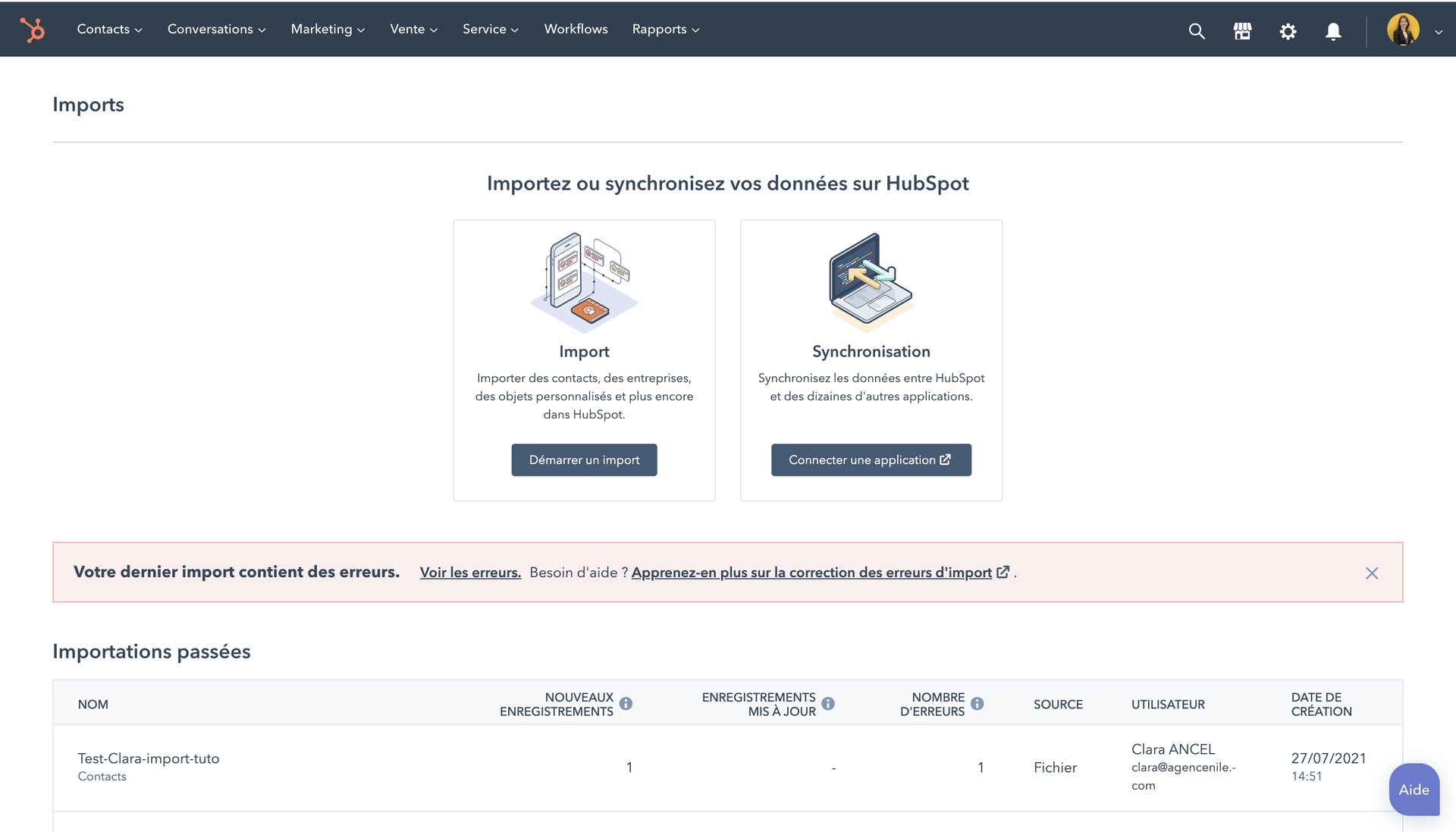Viewport: 1456px width, 832px height.
Task: Click the NOM column header
Action: [x=93, y=705]
